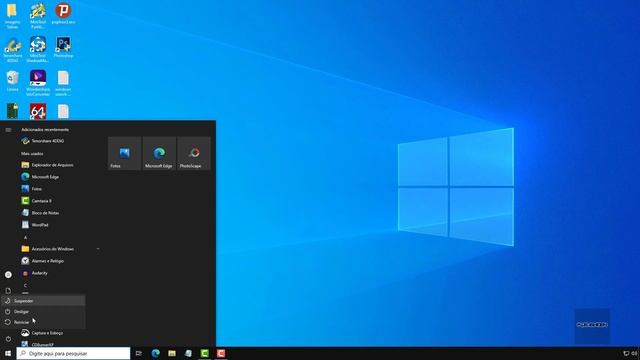Open the windows search text file on desktop
The height and width of the screenshot is (360, 640).
coord(63,83)
